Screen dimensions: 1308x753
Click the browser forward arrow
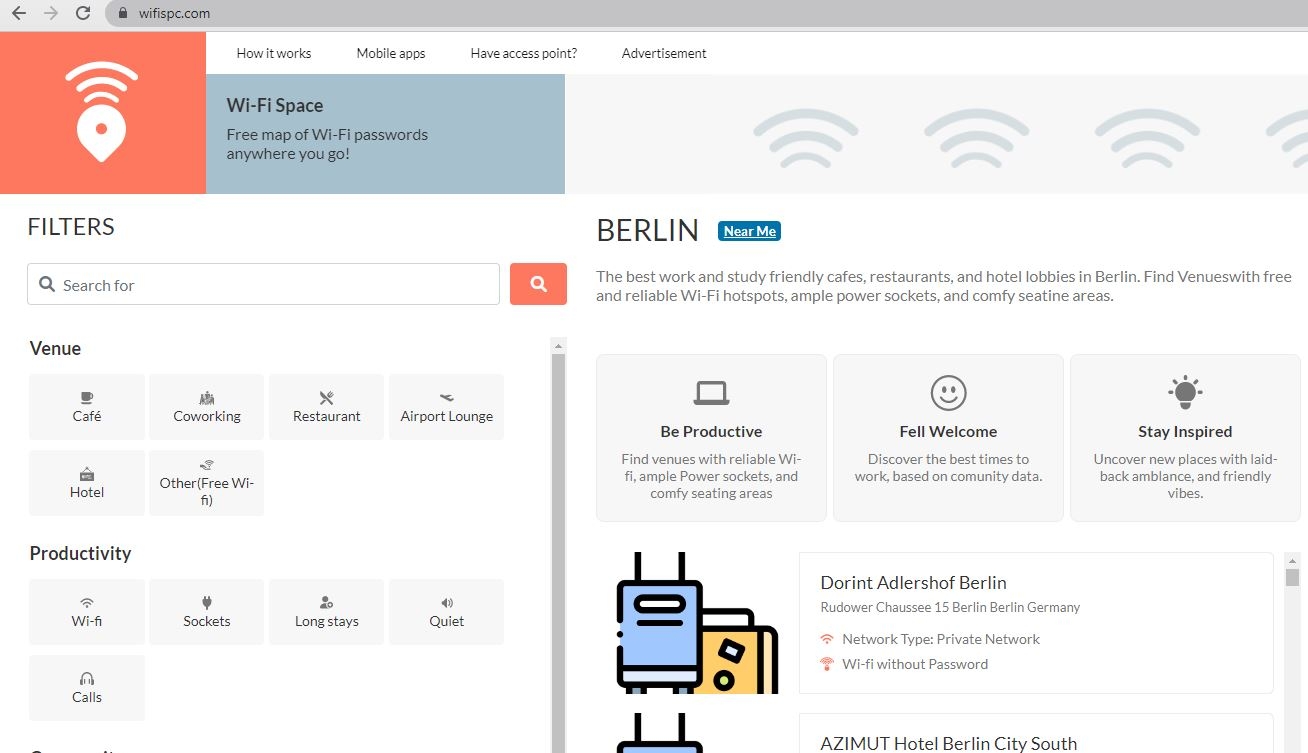[50, 14]
